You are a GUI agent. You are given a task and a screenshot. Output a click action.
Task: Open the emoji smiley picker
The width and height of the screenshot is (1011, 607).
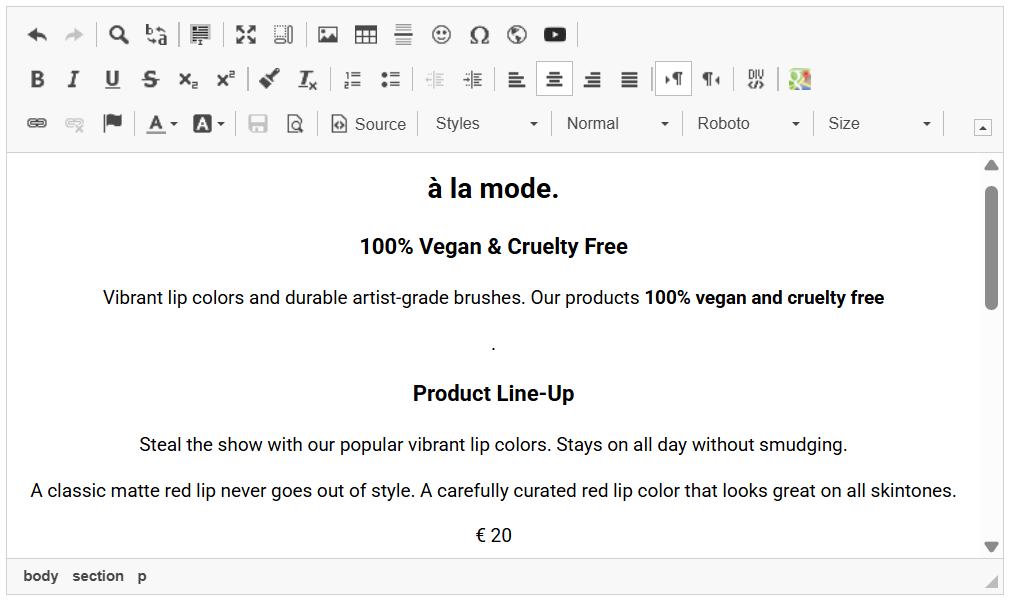coord(441,35)
